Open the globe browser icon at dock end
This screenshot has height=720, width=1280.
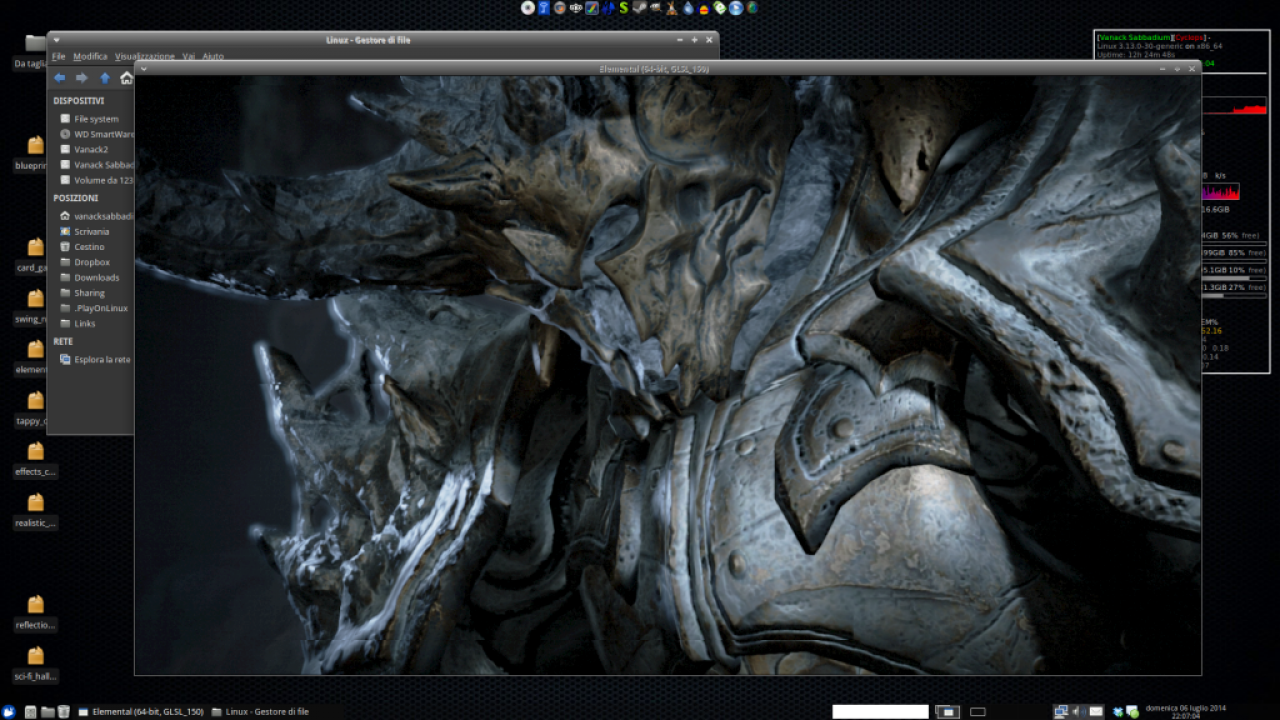click(752, 8)
